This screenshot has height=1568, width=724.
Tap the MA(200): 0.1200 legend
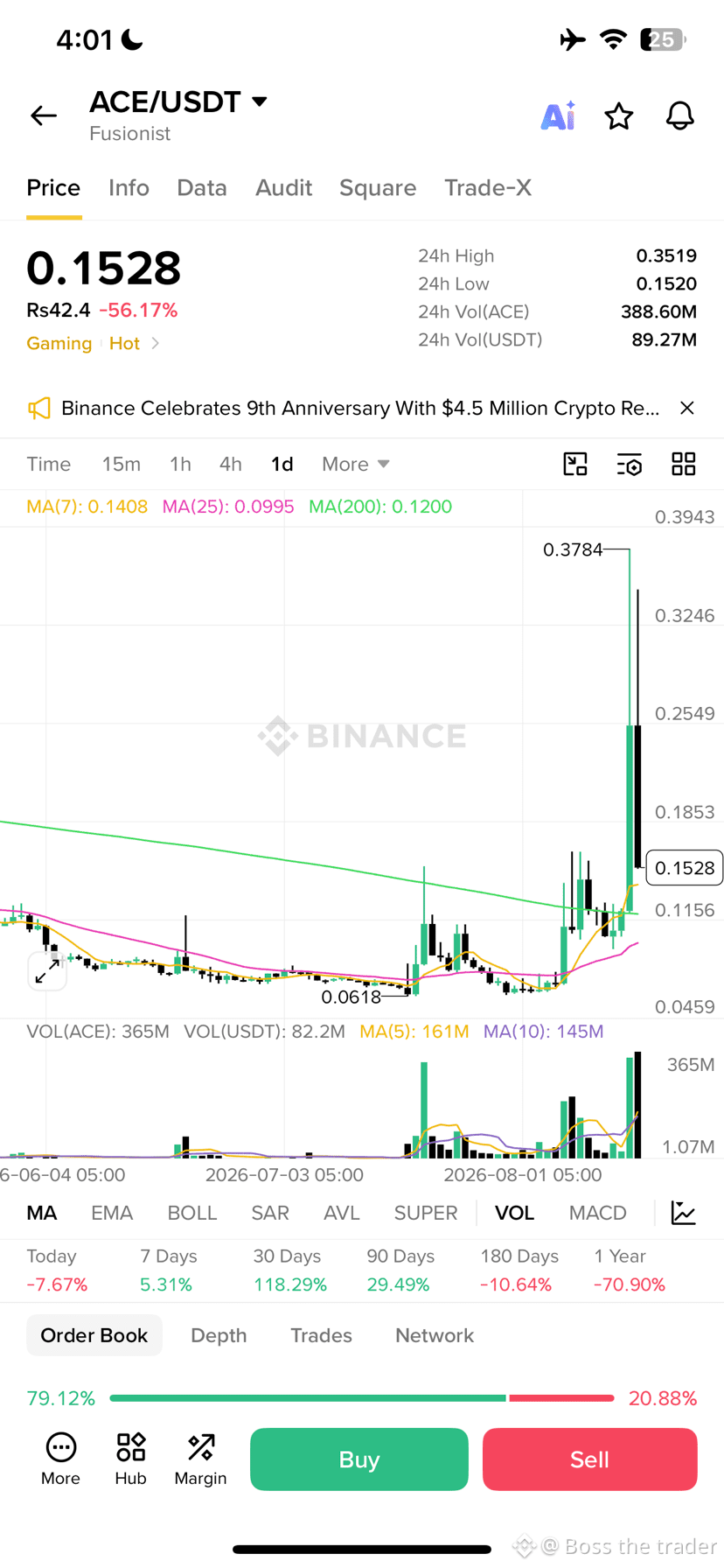(380, 507)
